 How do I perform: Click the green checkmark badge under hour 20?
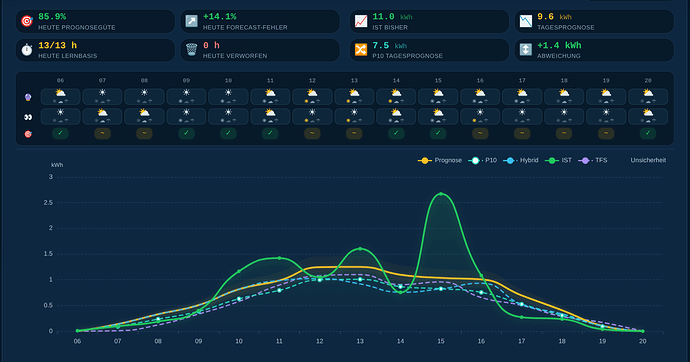click(x=648, y=133)
